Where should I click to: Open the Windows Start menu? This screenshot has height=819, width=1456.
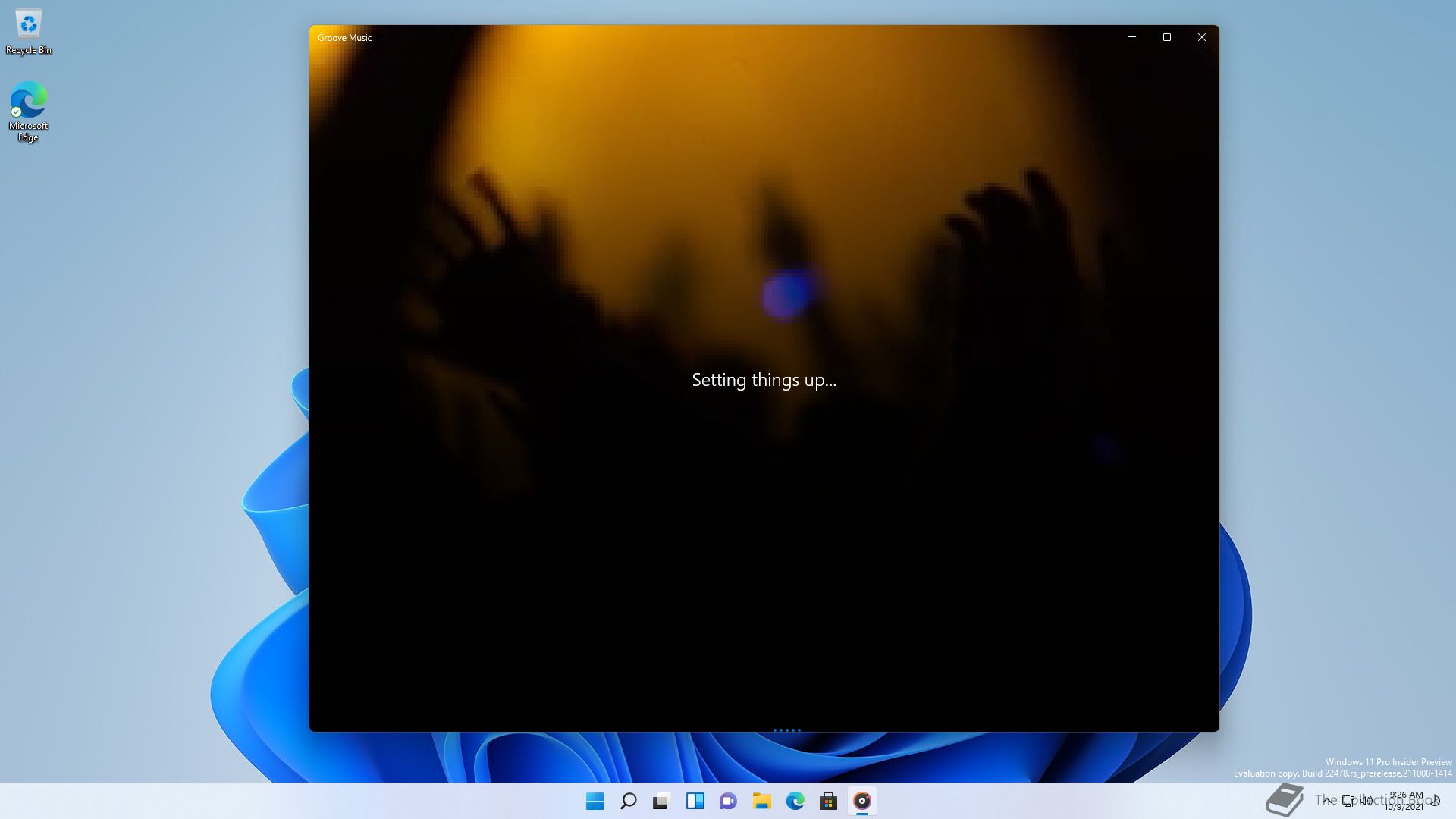coord(595,801)
